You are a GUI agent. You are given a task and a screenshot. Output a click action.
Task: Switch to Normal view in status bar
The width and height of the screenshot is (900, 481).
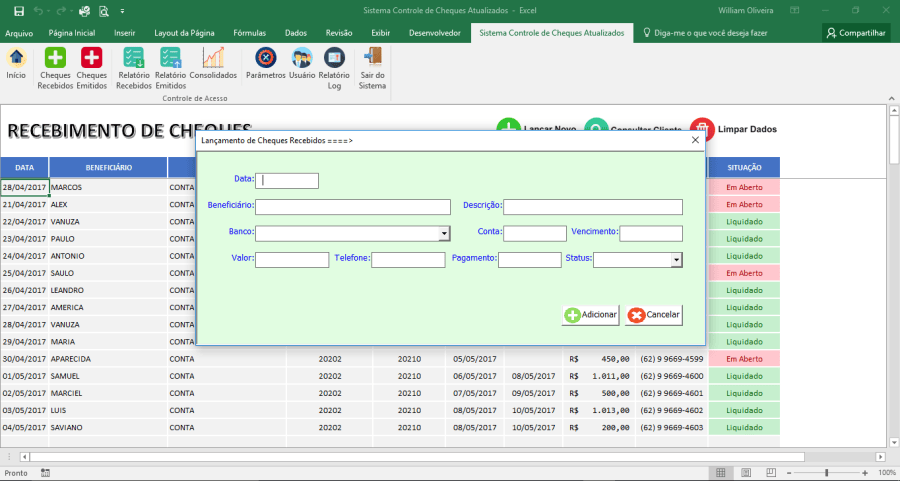(721, 472)
